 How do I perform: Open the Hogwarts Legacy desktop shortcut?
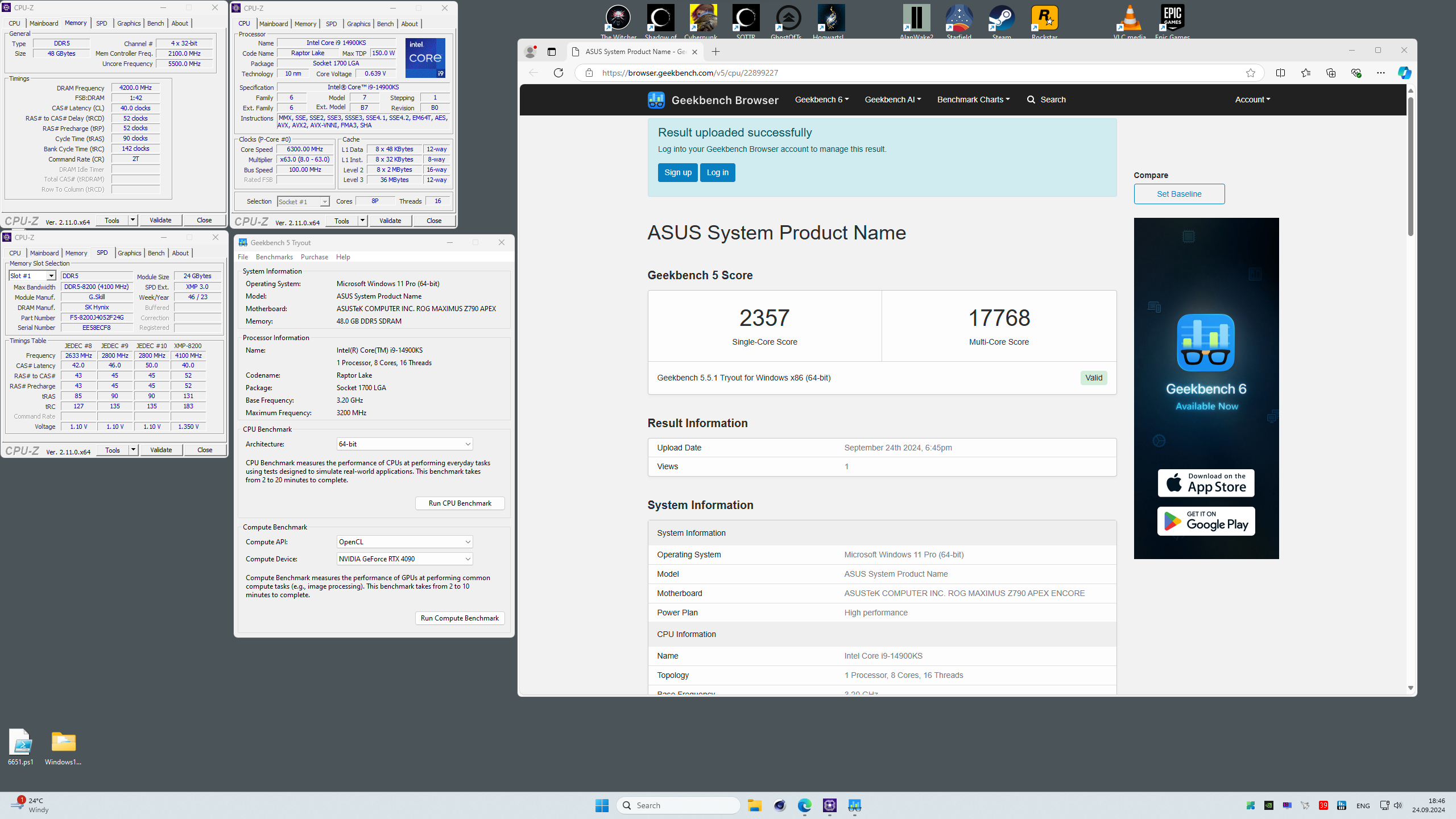click(x=831, y=22)
